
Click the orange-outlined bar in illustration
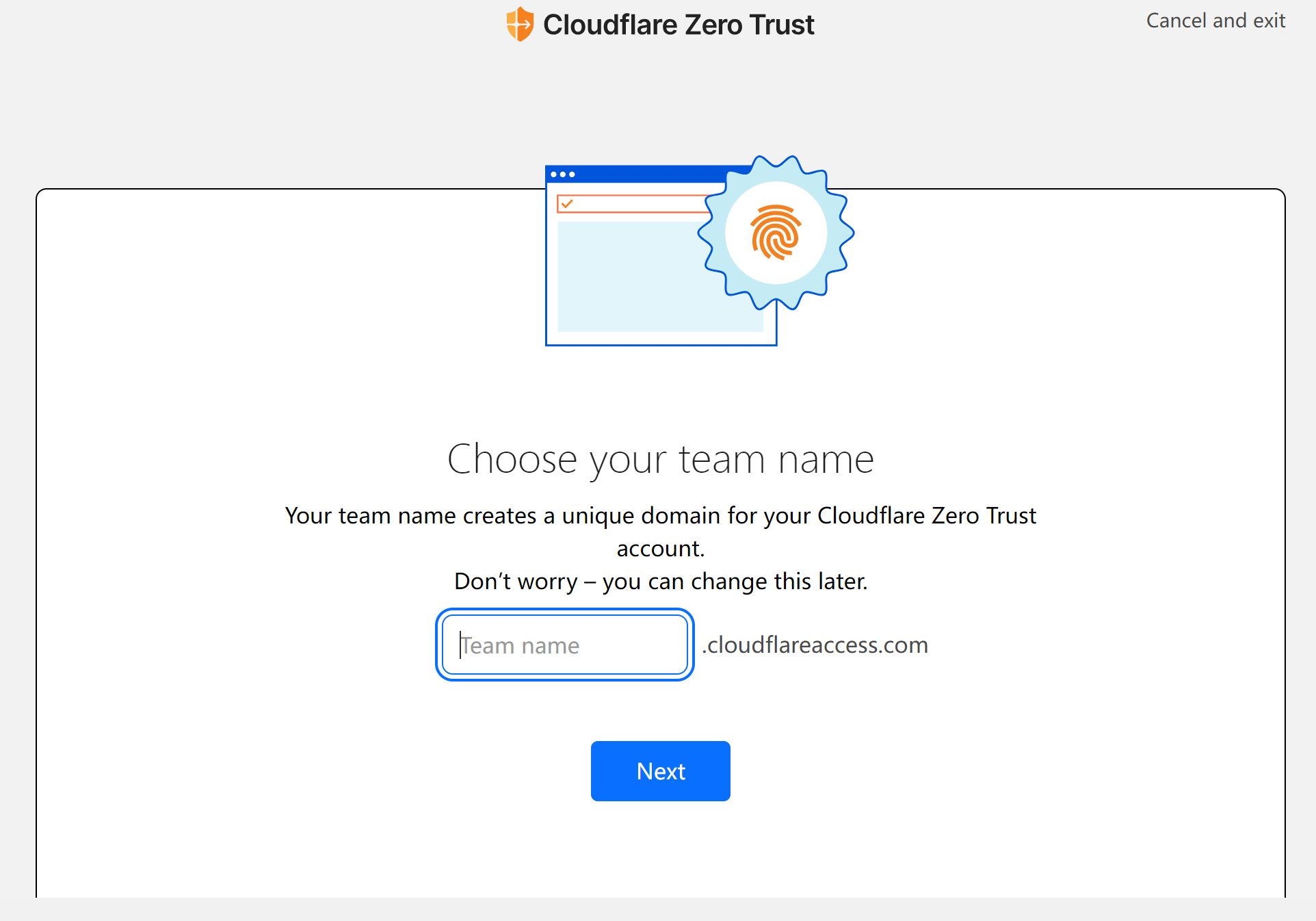[x=636, y=204]
